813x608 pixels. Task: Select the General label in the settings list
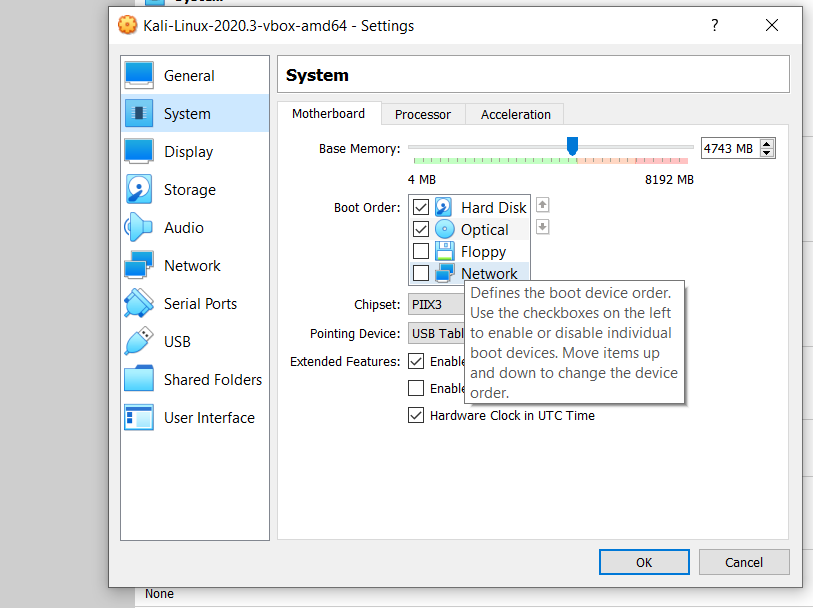[189, 76]
